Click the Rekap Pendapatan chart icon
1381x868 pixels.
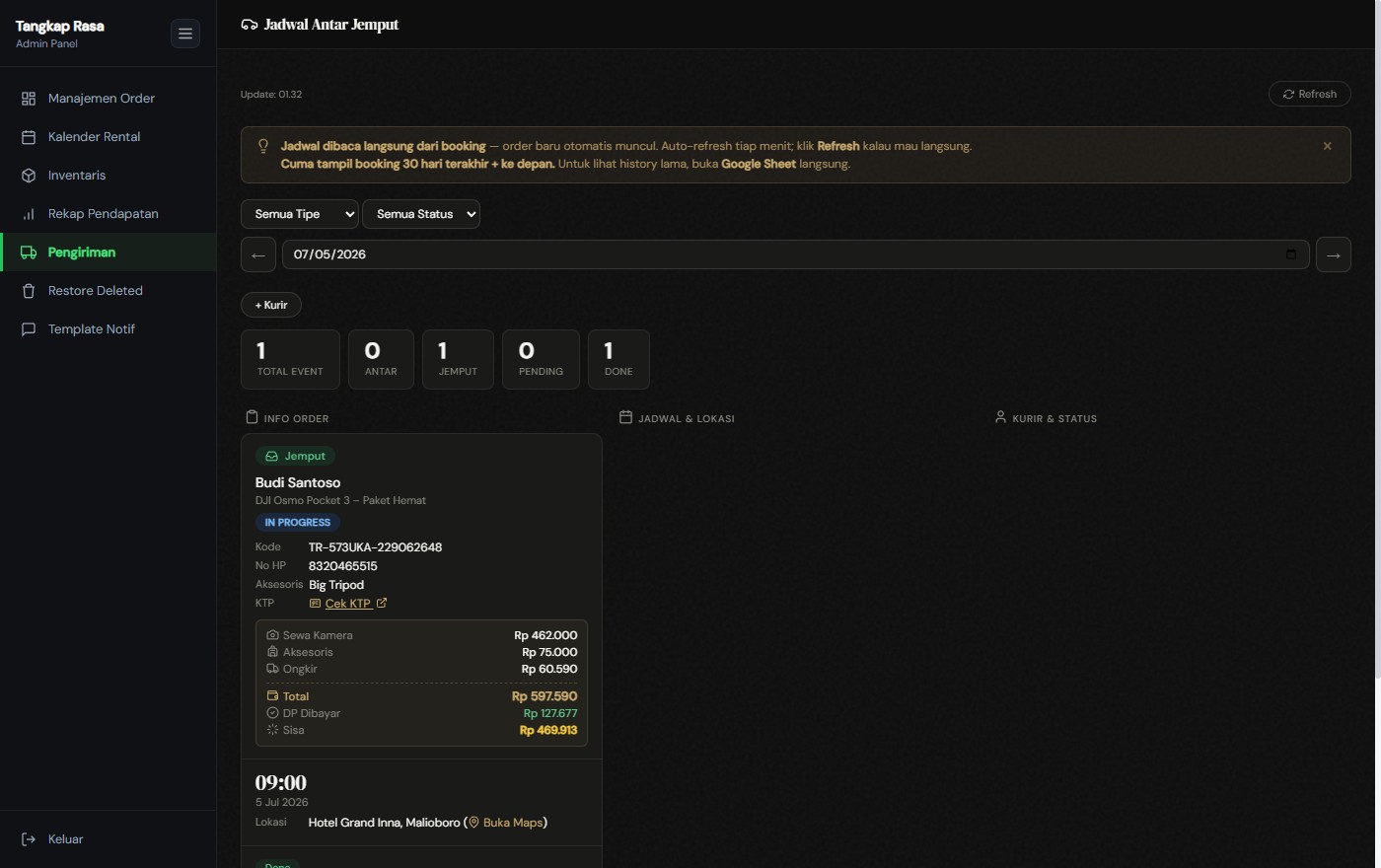click(x=29, y=214)
